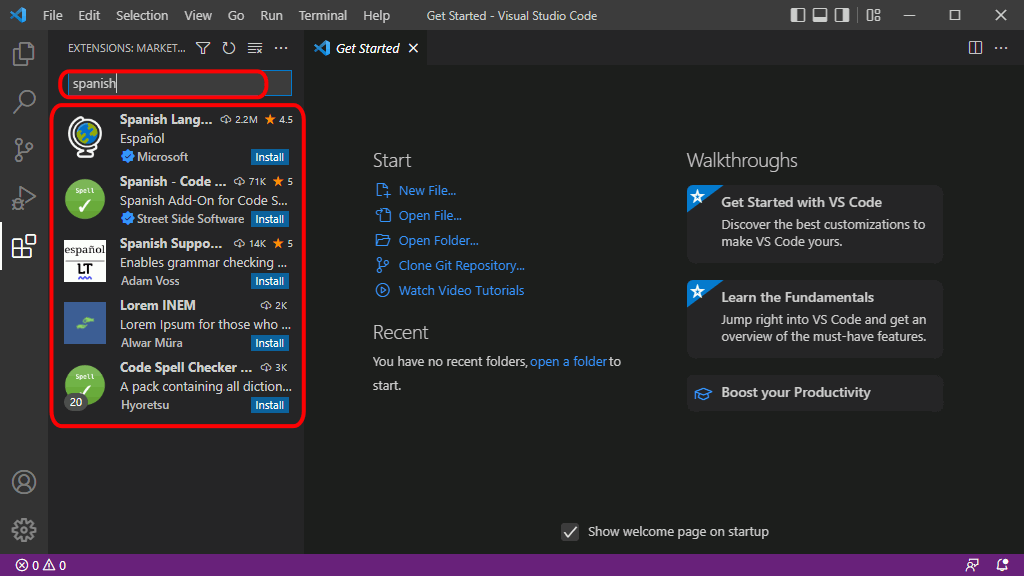Viewport: 1024px width, 576px height.
Task: Open the Selection menu
Action: [x=142, y=16]
